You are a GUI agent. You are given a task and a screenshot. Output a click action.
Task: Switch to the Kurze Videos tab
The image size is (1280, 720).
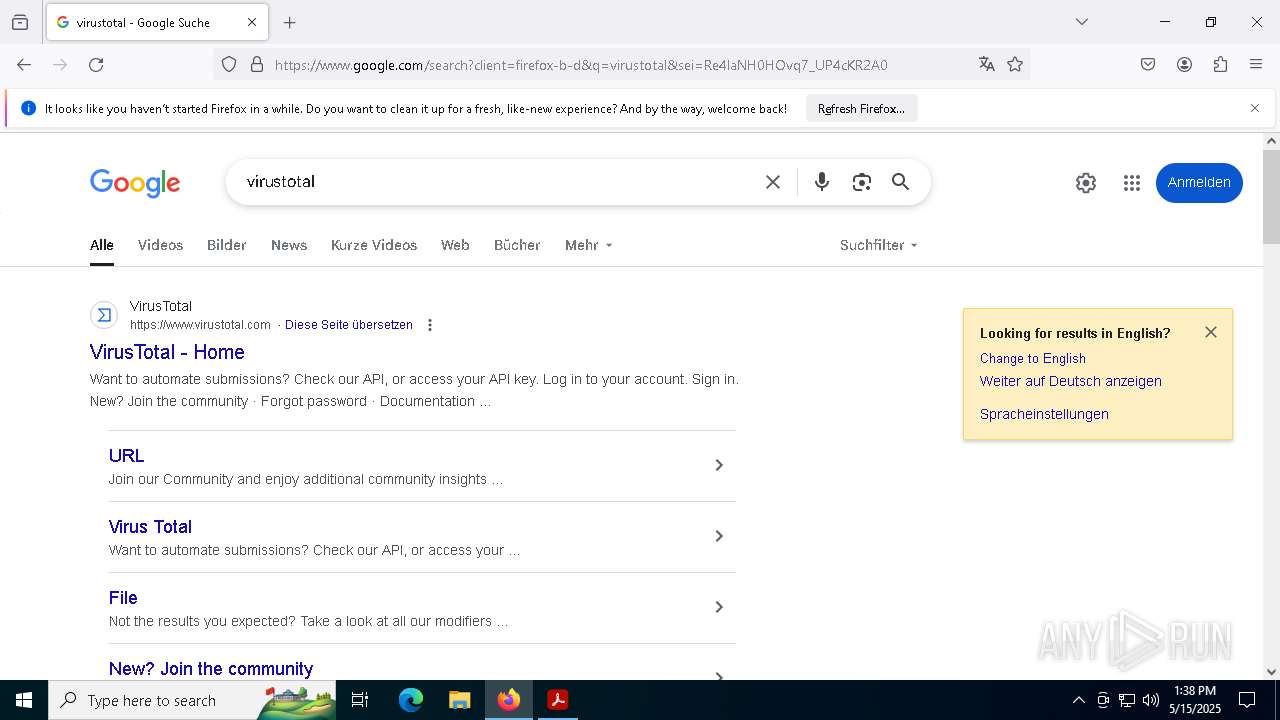(374, 245)
